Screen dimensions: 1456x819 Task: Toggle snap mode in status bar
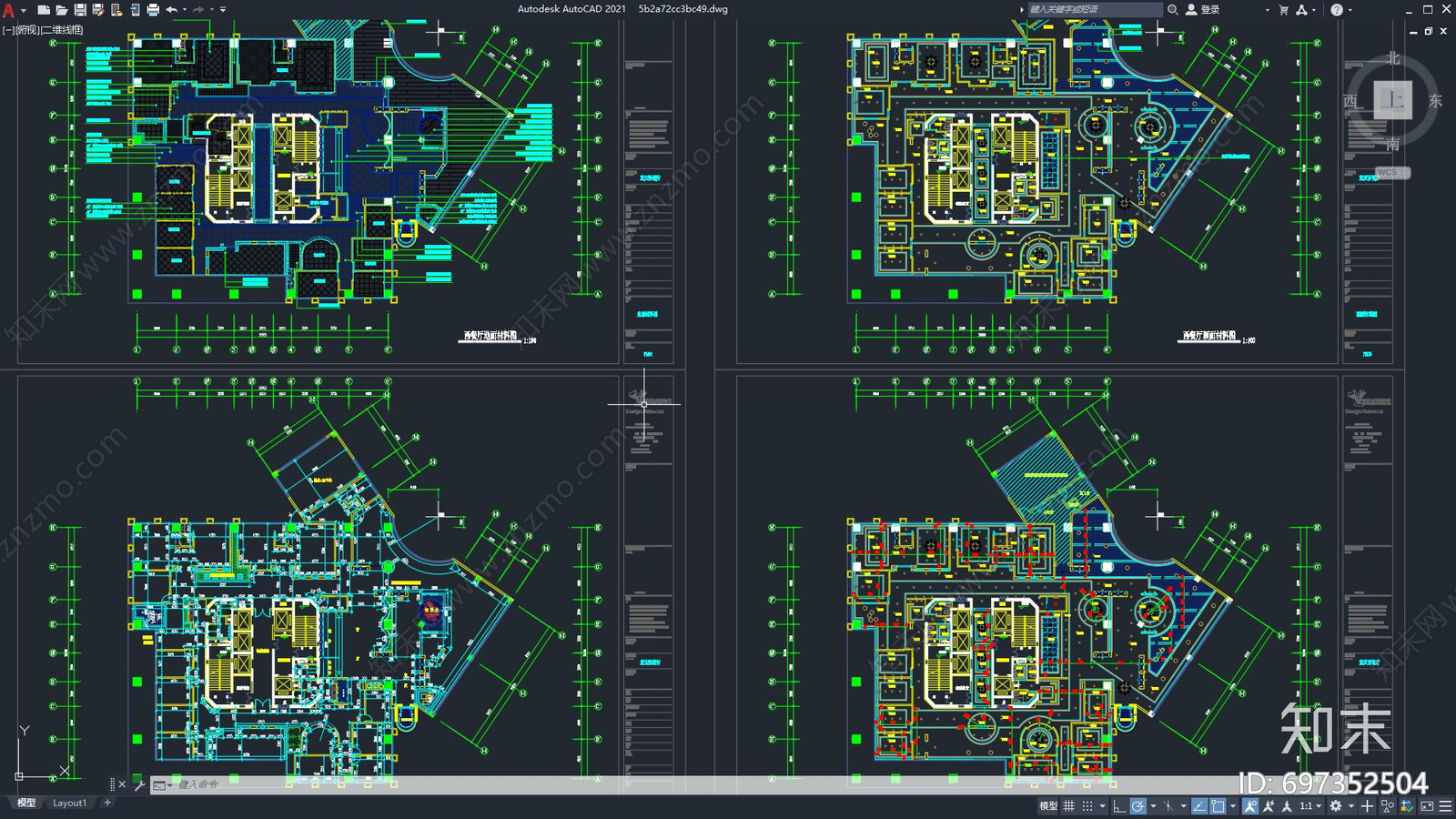pyautogui.click(x=1087, y=806)
